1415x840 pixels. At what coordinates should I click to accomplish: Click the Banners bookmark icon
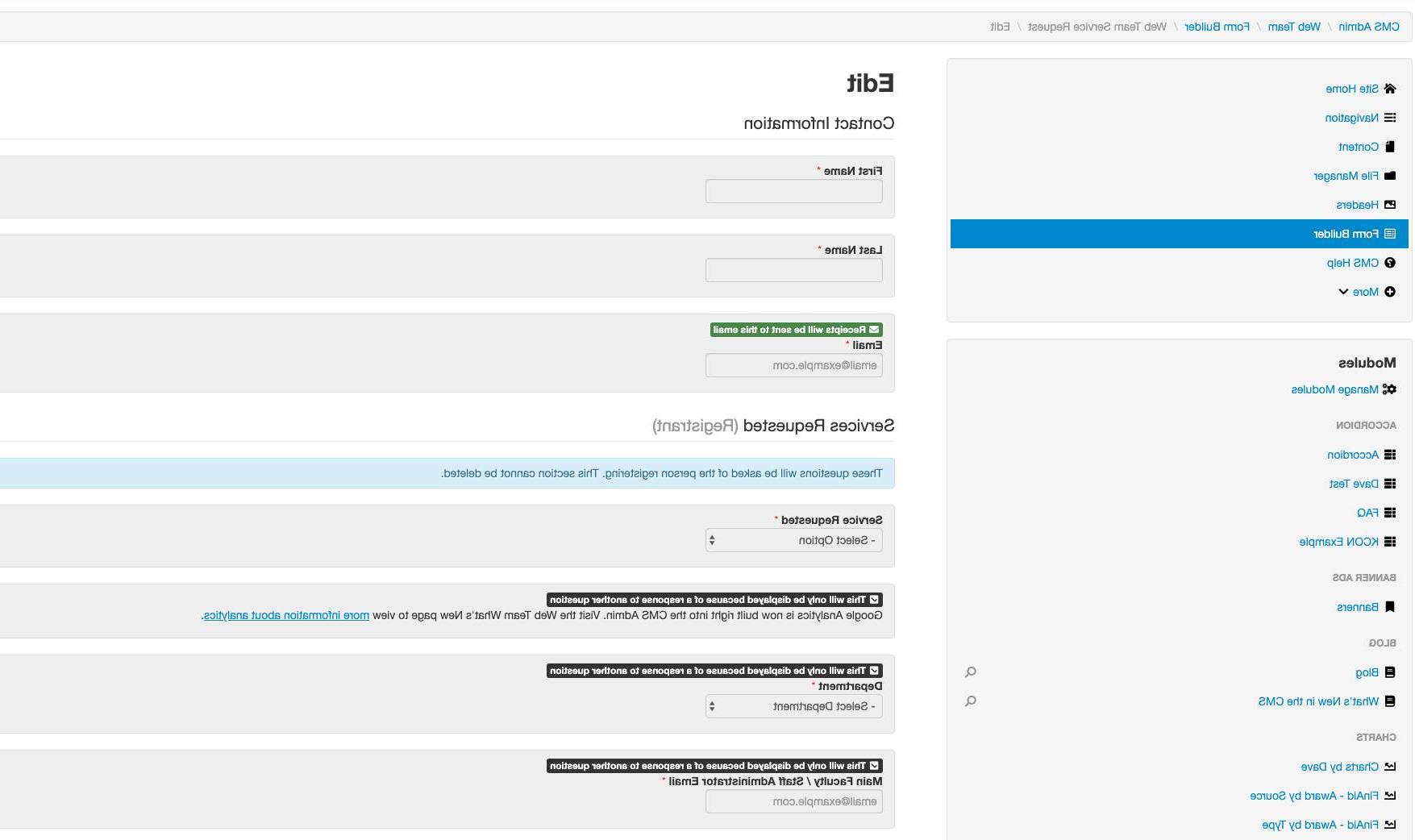tap(1390, 607)
